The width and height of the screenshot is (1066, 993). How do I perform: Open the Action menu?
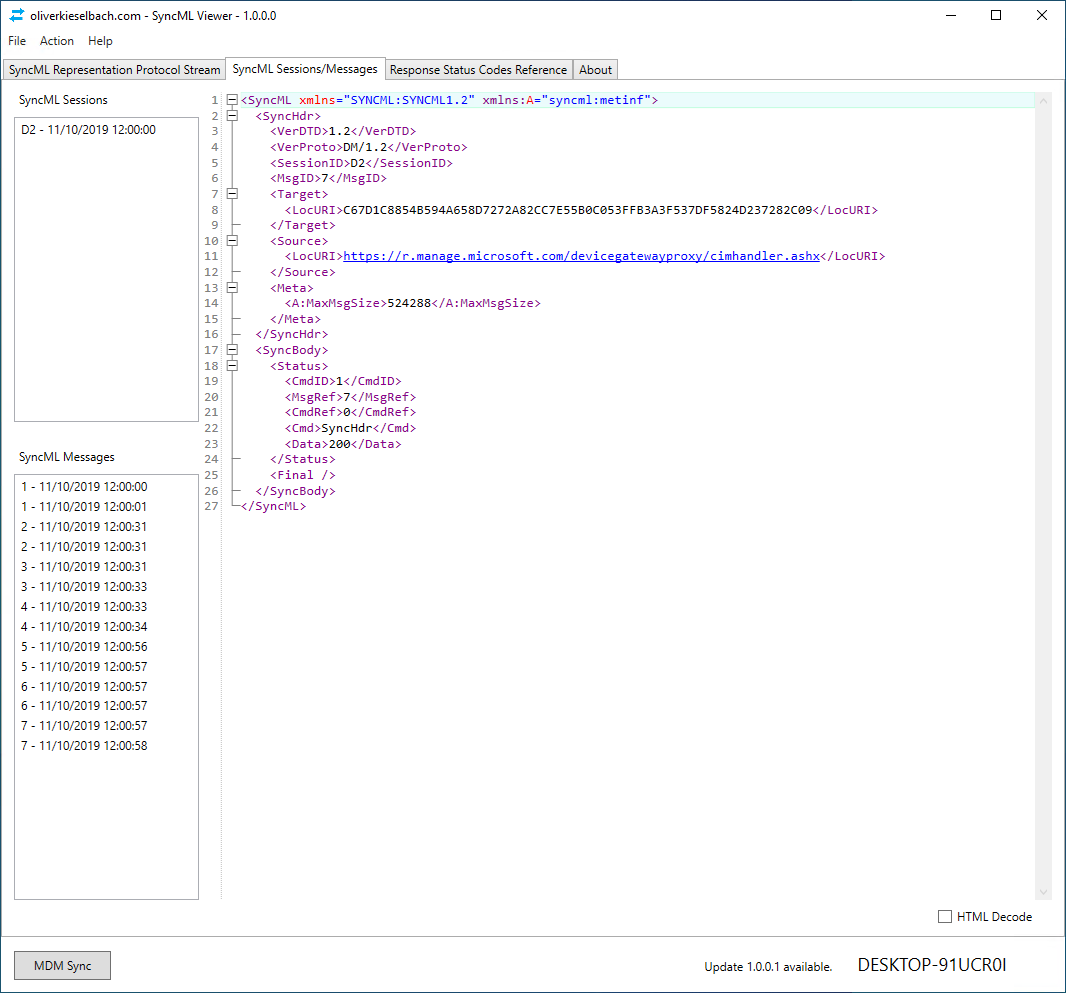[57, 41]
